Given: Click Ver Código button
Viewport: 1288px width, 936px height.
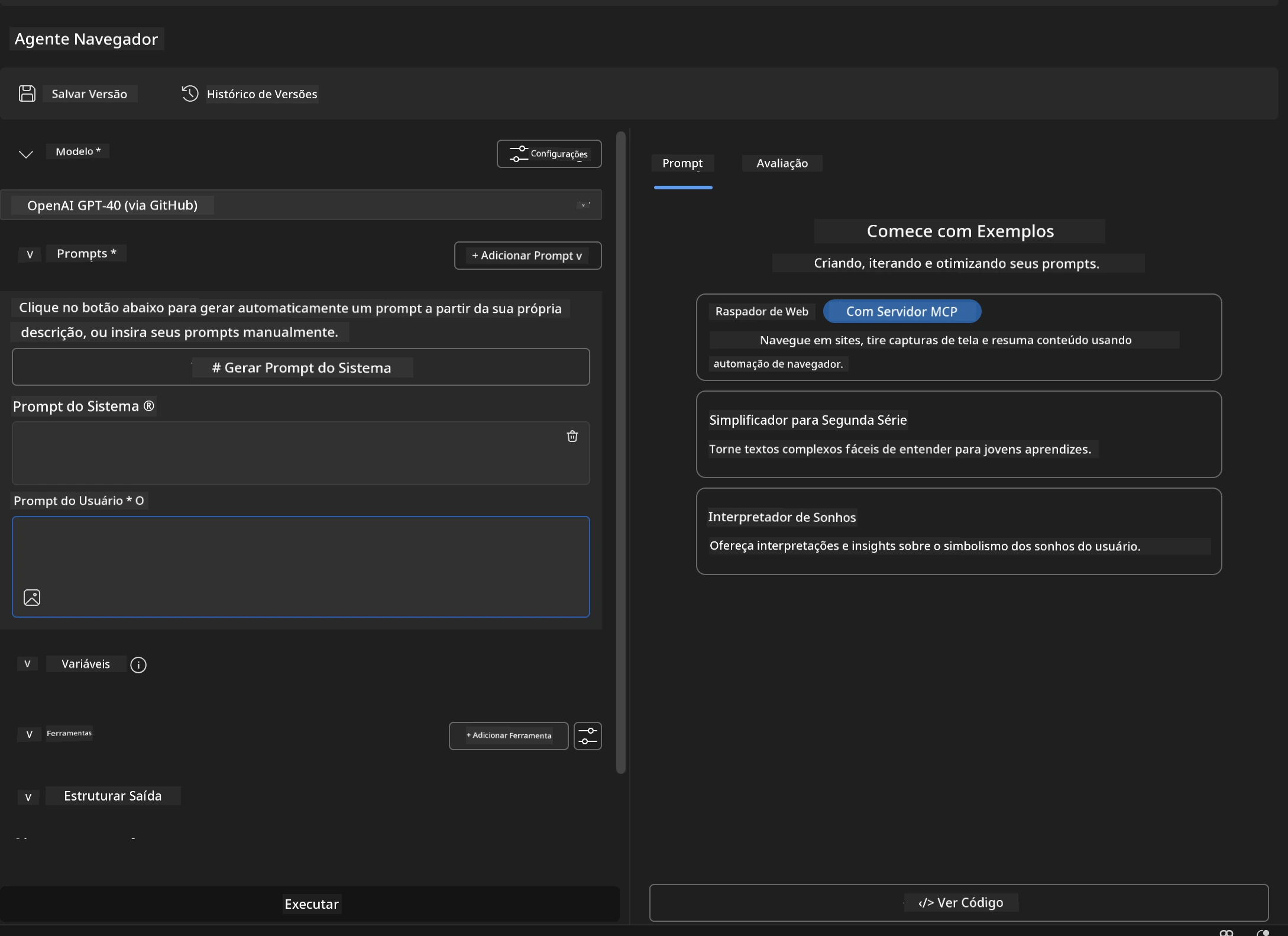Looking at the screenshot, I should coord(959,902).
